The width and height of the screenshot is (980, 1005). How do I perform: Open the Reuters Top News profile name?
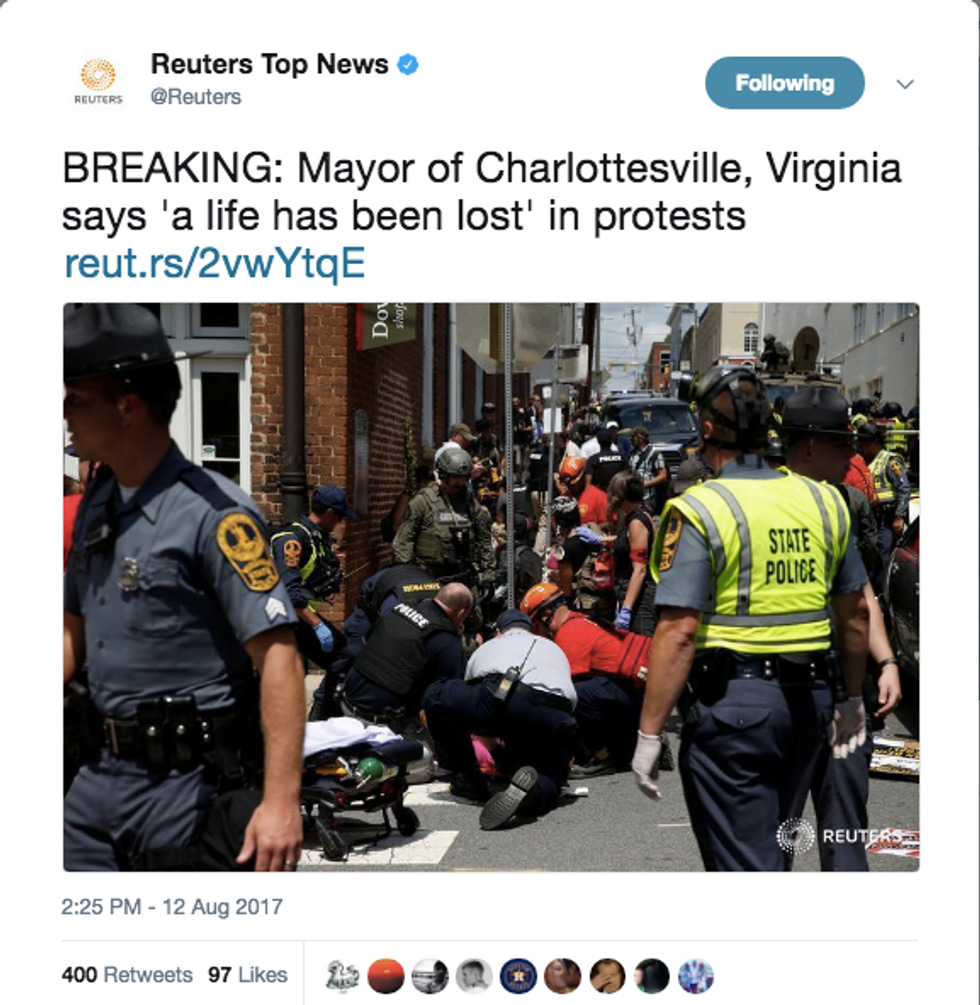point(269,64)
